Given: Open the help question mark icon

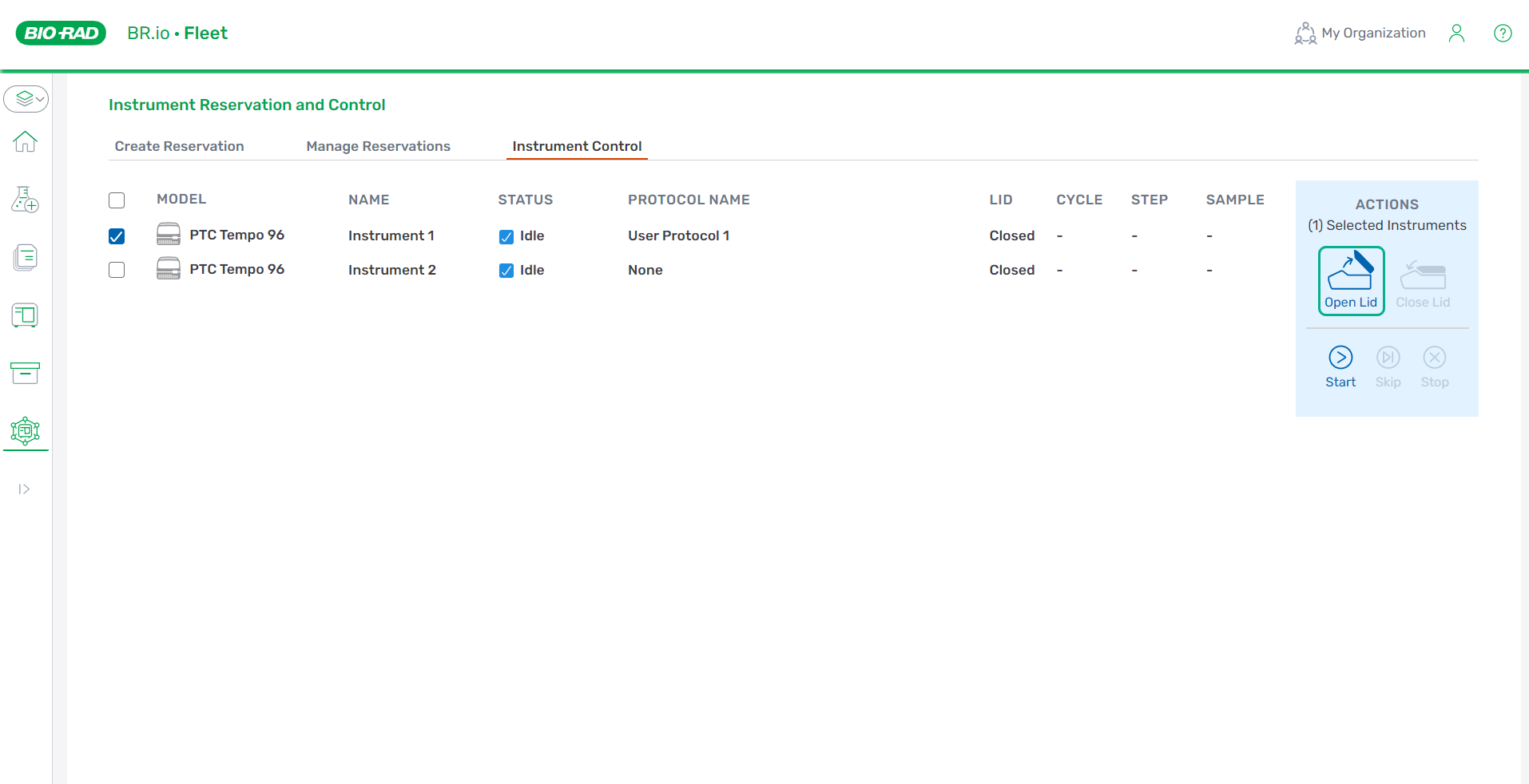Looking at the screenshot, I should pyautogui.click(x=1502, y=33).
